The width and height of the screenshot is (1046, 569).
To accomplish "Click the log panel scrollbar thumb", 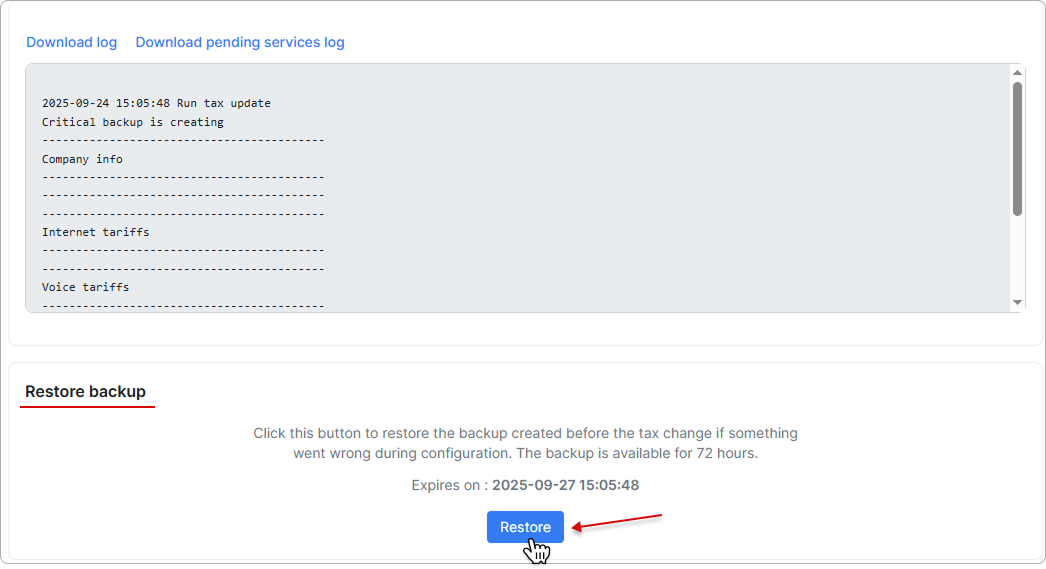I will tap(1017, 148).
